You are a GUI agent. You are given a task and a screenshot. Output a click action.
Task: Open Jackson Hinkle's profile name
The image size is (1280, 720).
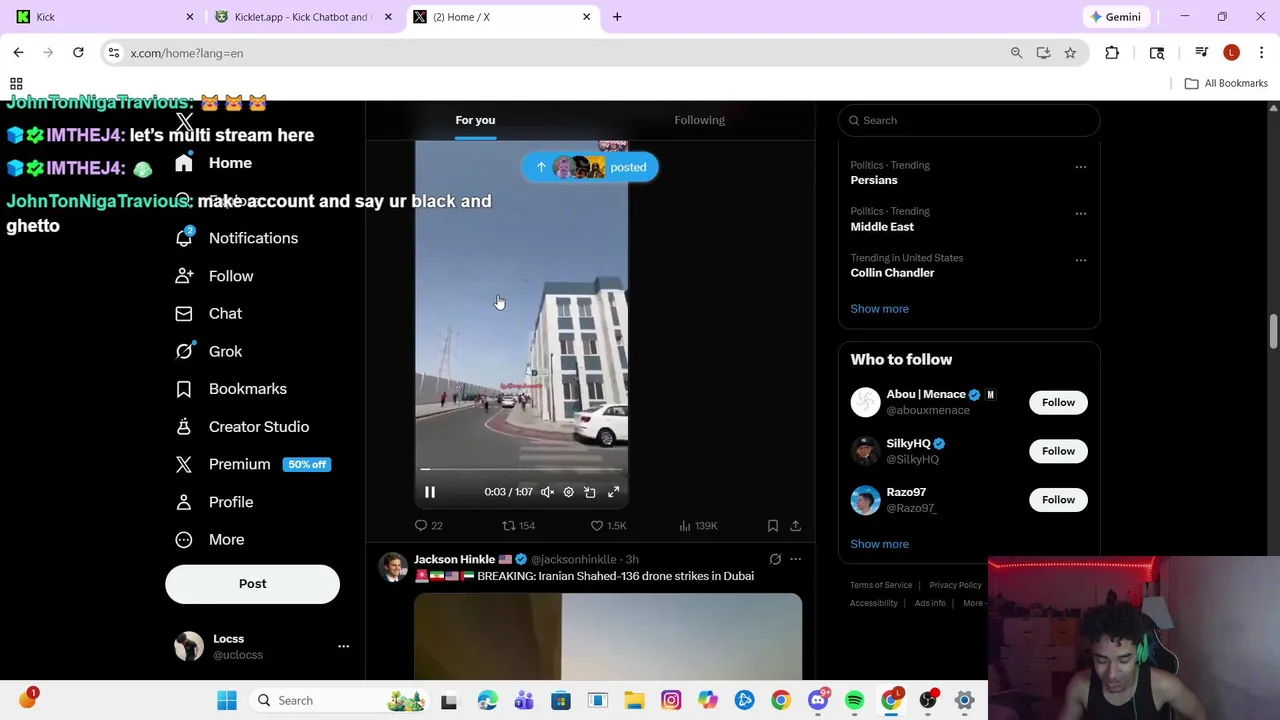pyautogui.click(x=455, y=559)
